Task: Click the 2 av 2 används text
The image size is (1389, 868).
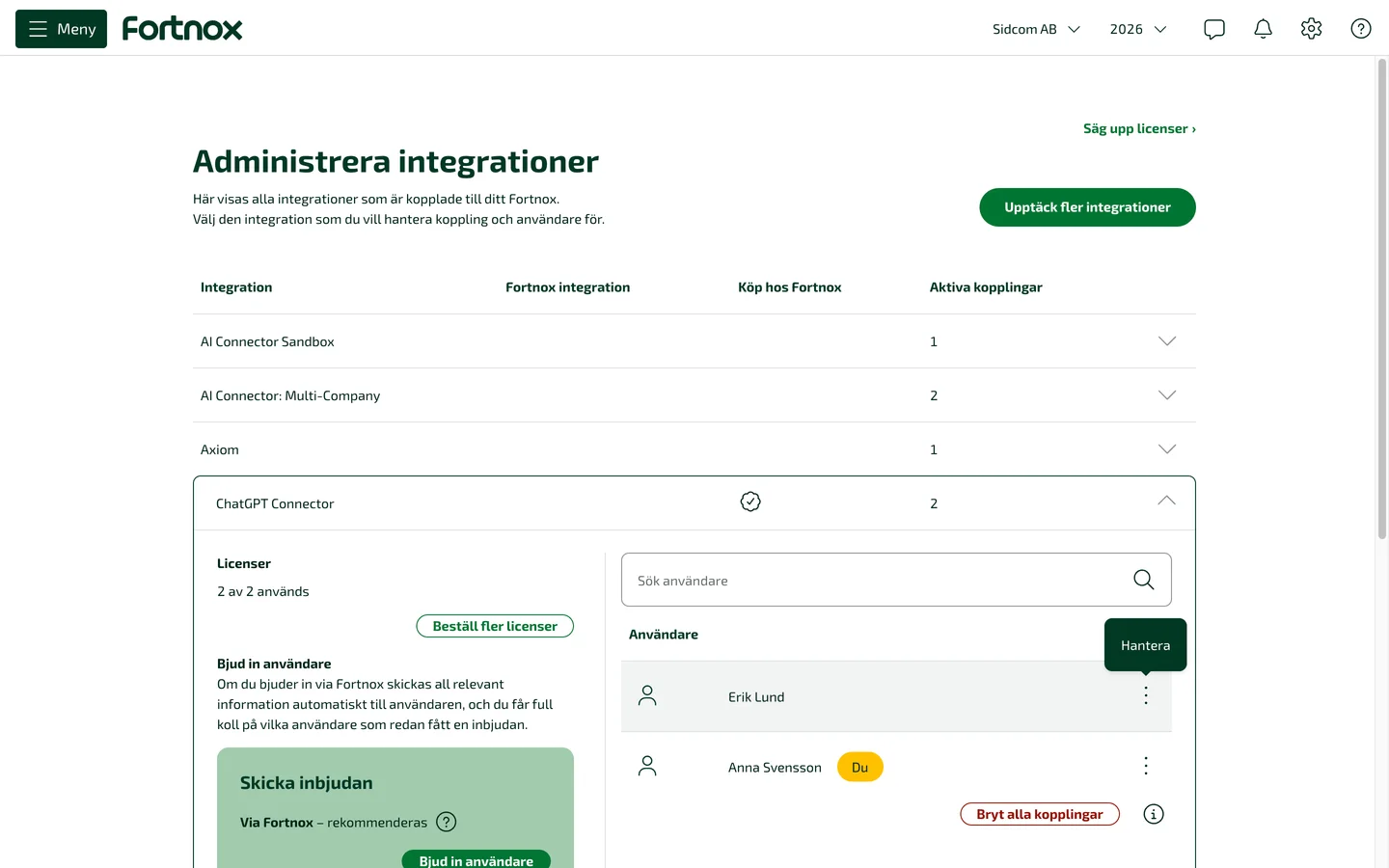Action: pos(263,591)
